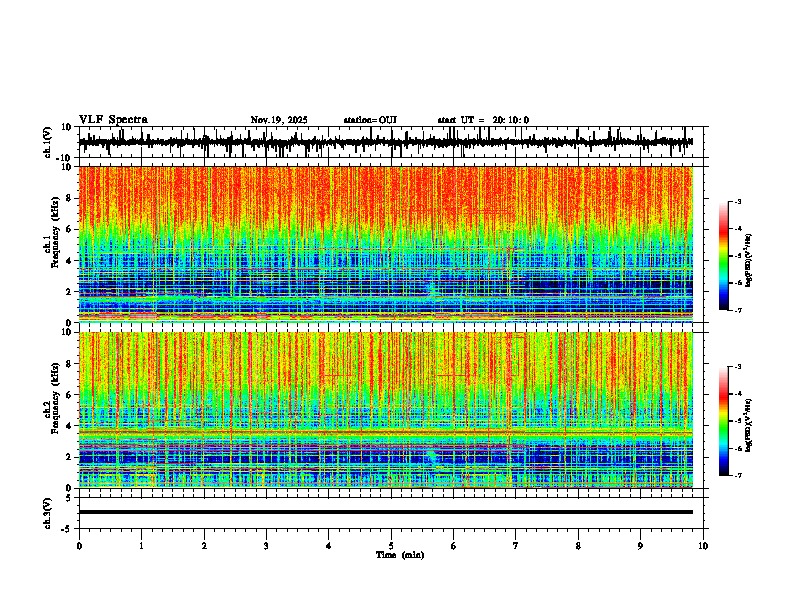Viewport: 792px width, 612px height.
Task: Click the ch.2 frequency axis "8" tick label
Action: (70, 364)
